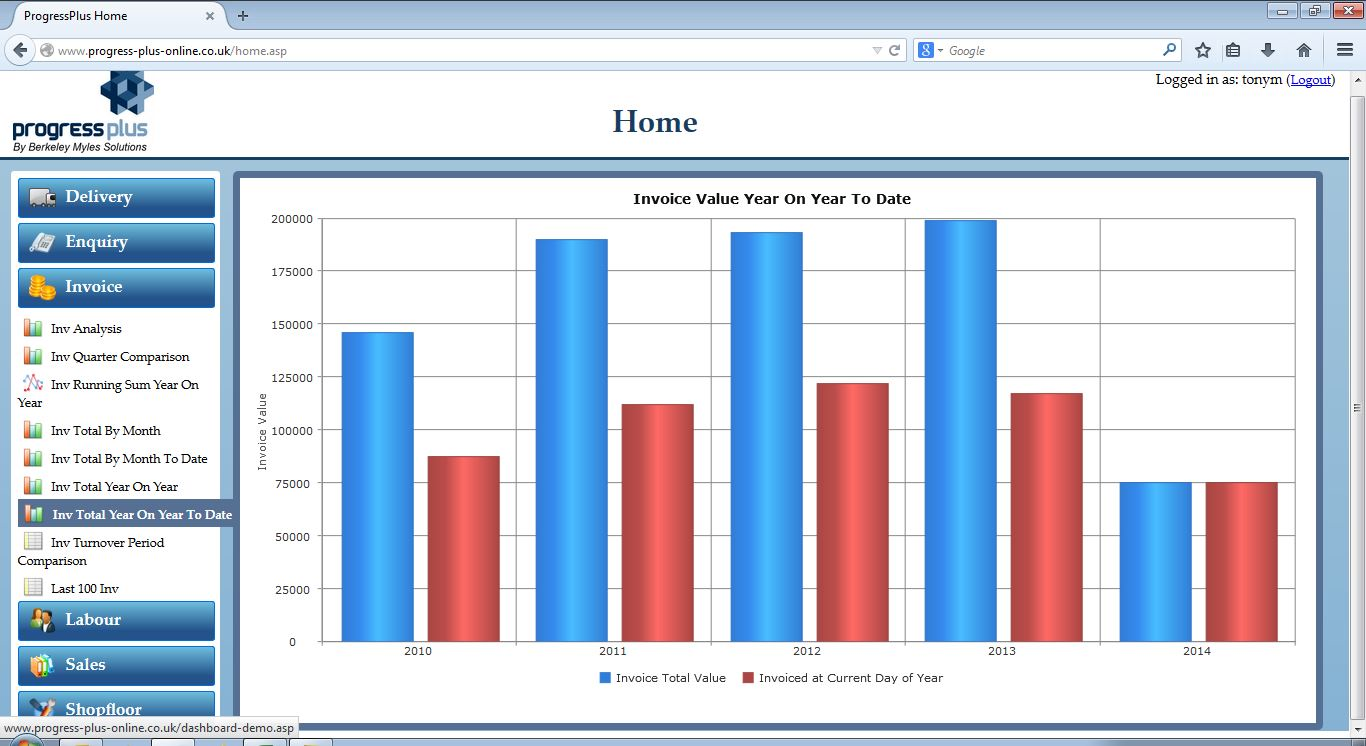Click the blue 2012 Invoice Total Value bar
The width and height of the screenshot is (1366, 746).
coord(766,437)
